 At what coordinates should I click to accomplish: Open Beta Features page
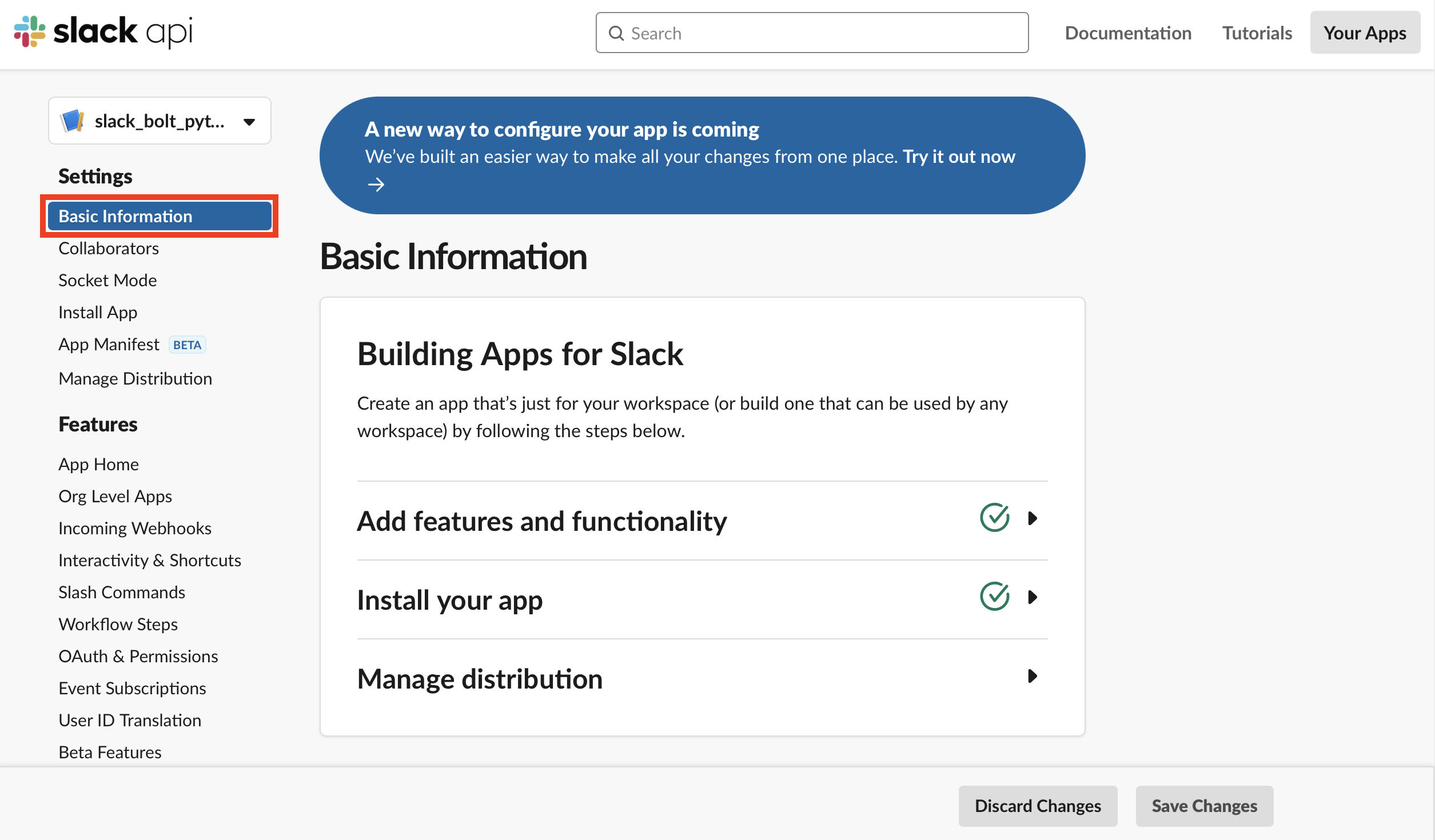click(x=110, y=752)
